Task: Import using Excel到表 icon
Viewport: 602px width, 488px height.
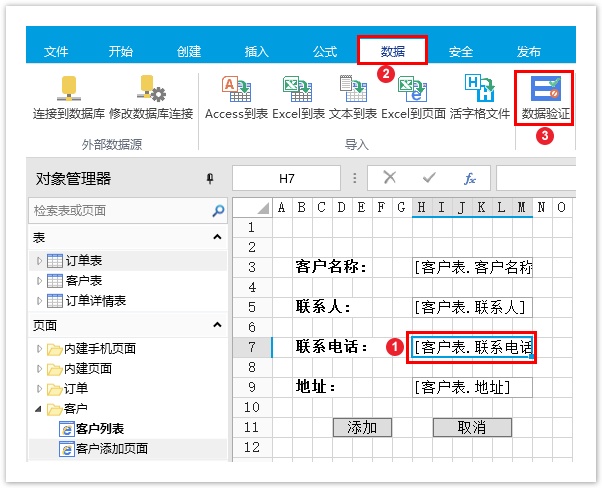Action: (x=298, y=89)
